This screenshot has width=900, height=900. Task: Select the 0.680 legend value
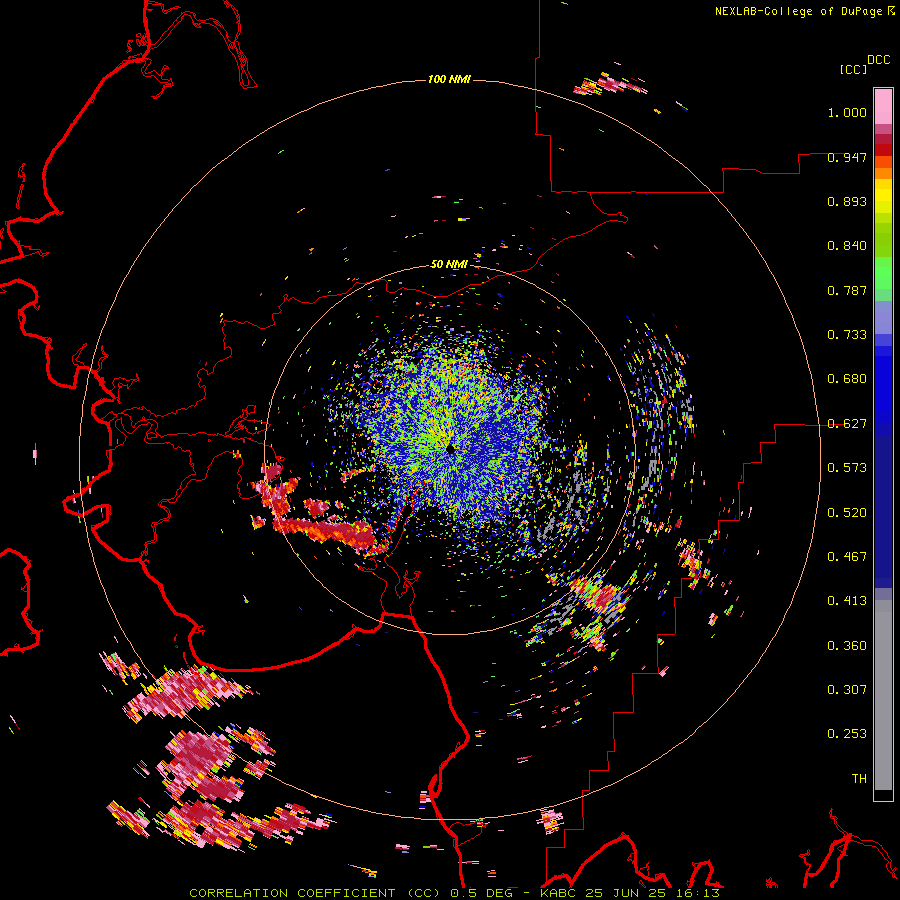tap(847, 379)
